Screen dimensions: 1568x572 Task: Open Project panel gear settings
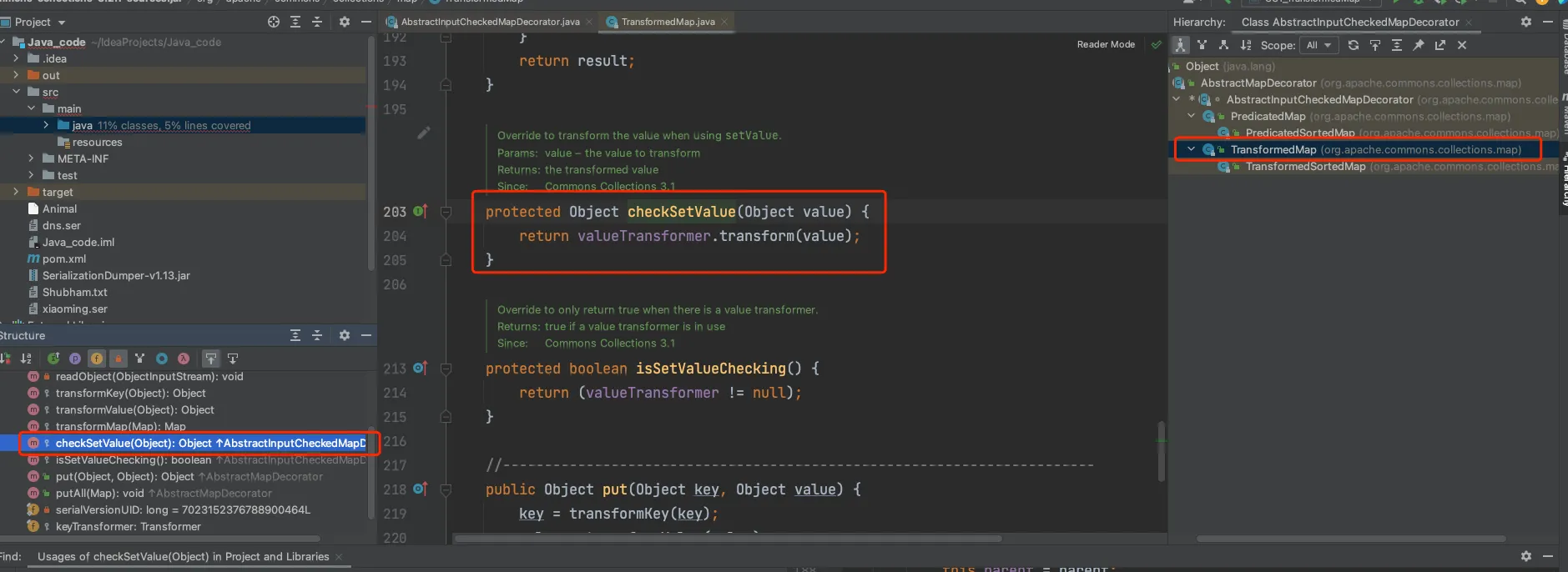[x=345, y=22]
